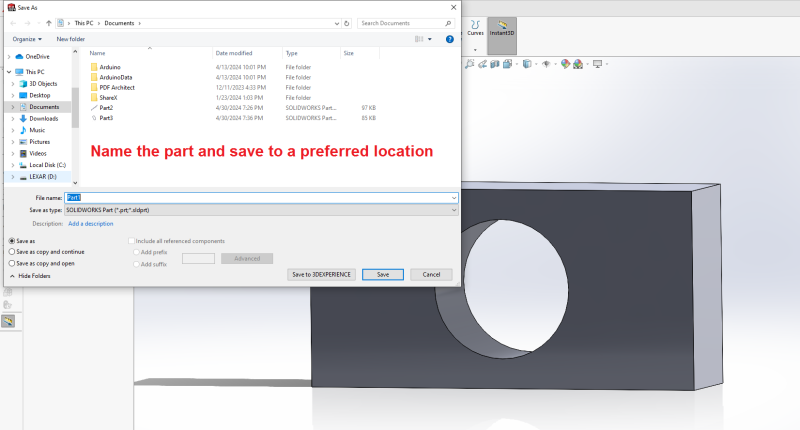
Task: Click the change view layout icon
Action: [419, 39]
